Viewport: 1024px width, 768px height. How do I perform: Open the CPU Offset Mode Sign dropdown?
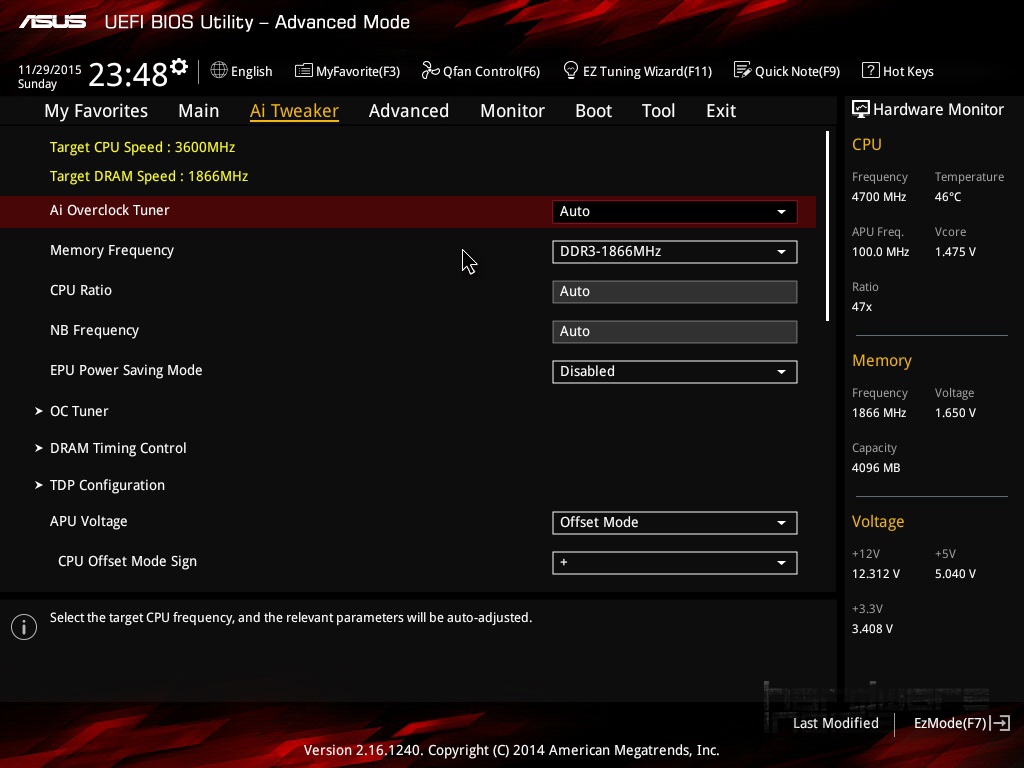pyautogui.click(x=675, y=563)
